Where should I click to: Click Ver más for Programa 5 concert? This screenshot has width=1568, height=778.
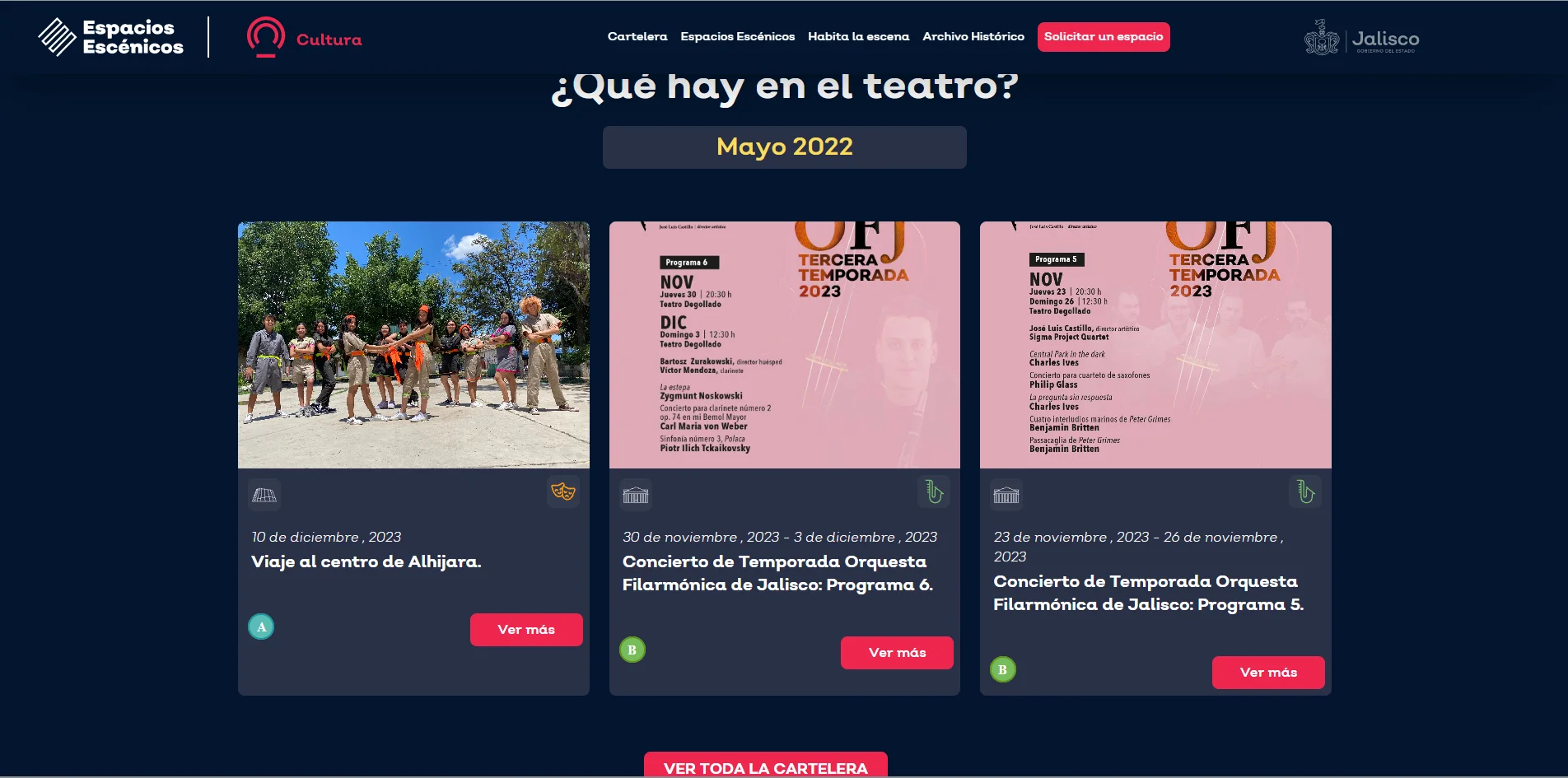click(x=1268, y=673)
